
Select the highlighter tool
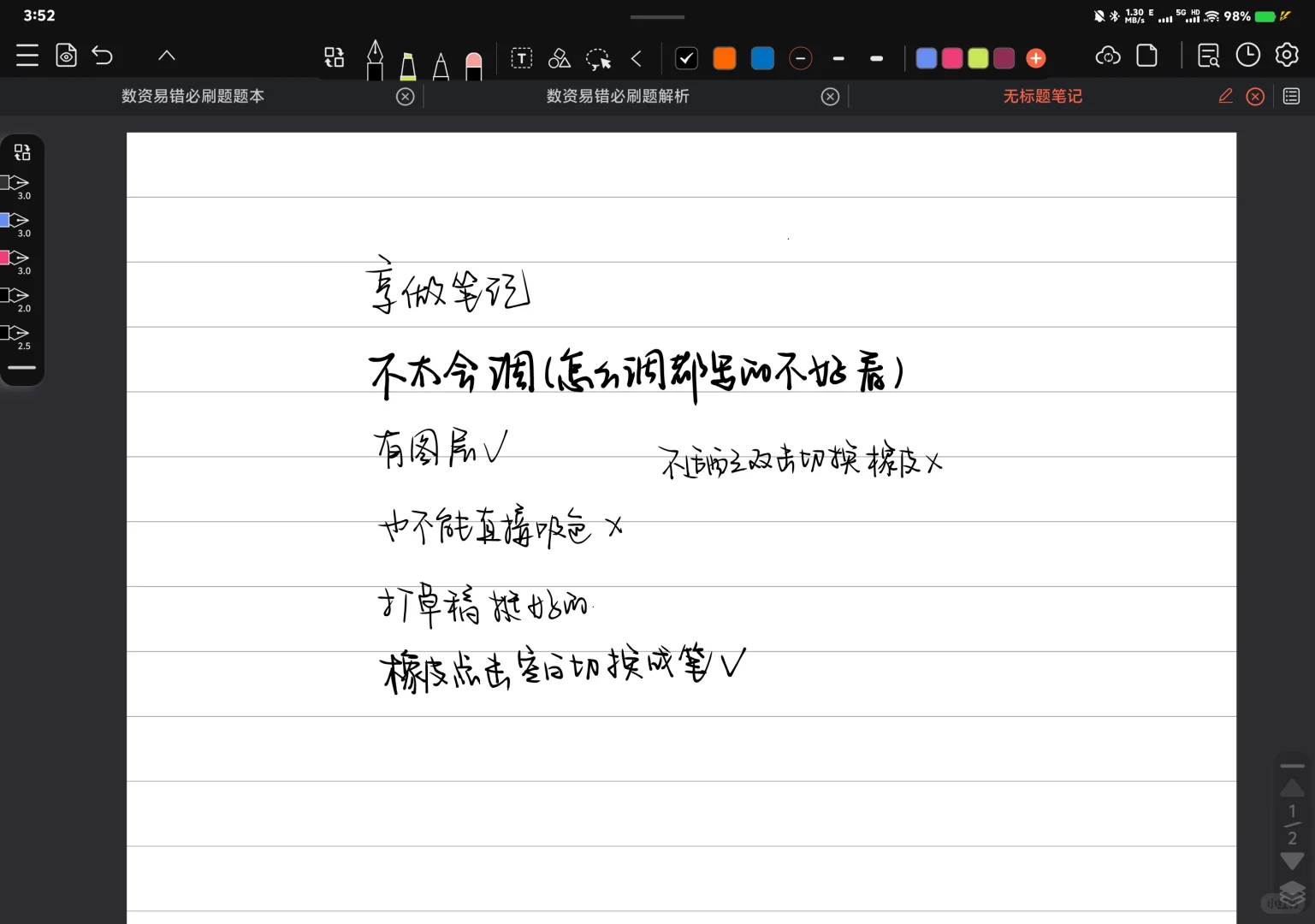click(408, 58)
